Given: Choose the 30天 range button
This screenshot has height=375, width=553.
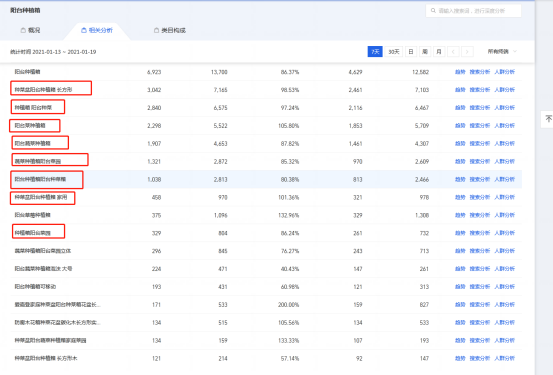Looking at the screenshot, I should point(394,52).
